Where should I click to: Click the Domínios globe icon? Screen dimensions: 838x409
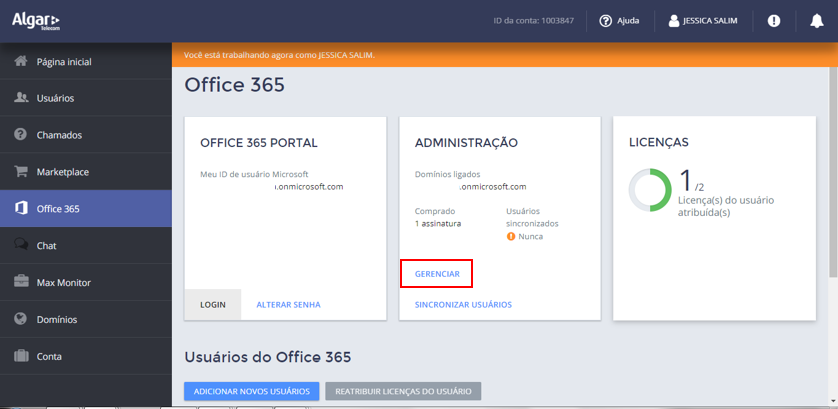[x=20, y=320]
